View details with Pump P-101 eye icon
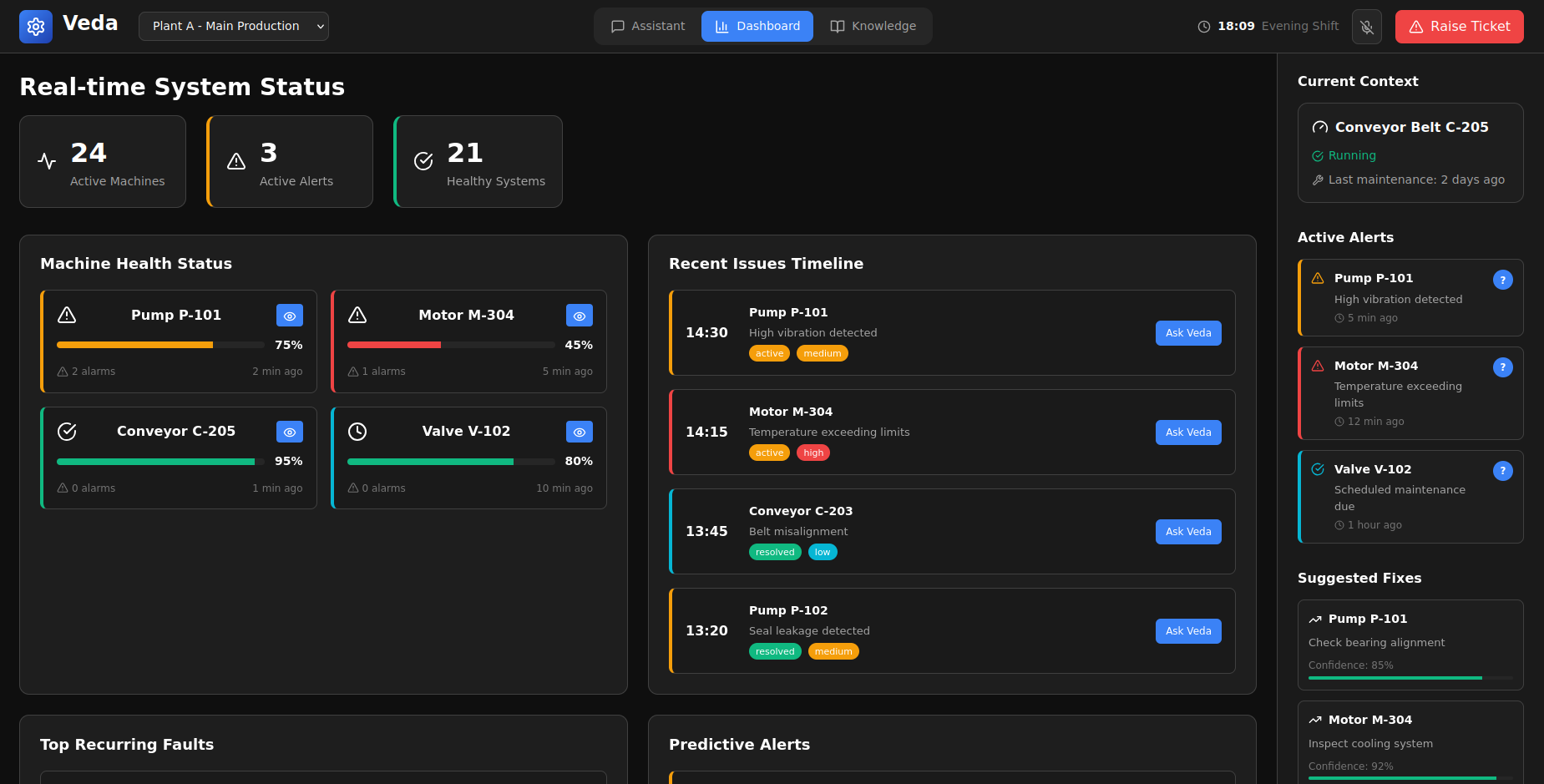 290,316
